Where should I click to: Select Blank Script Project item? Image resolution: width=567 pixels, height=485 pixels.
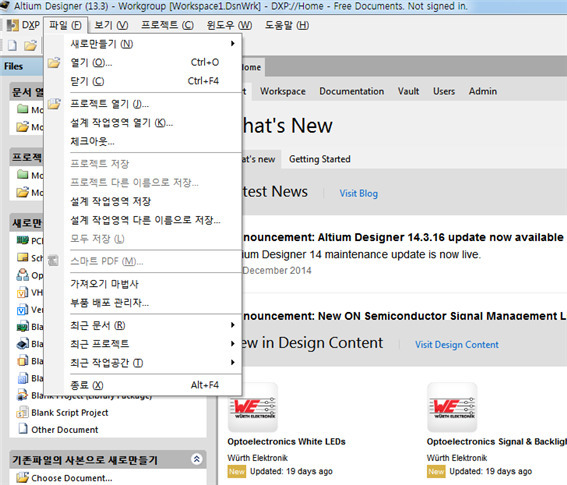pyautogui.click(x=69, y=413)
